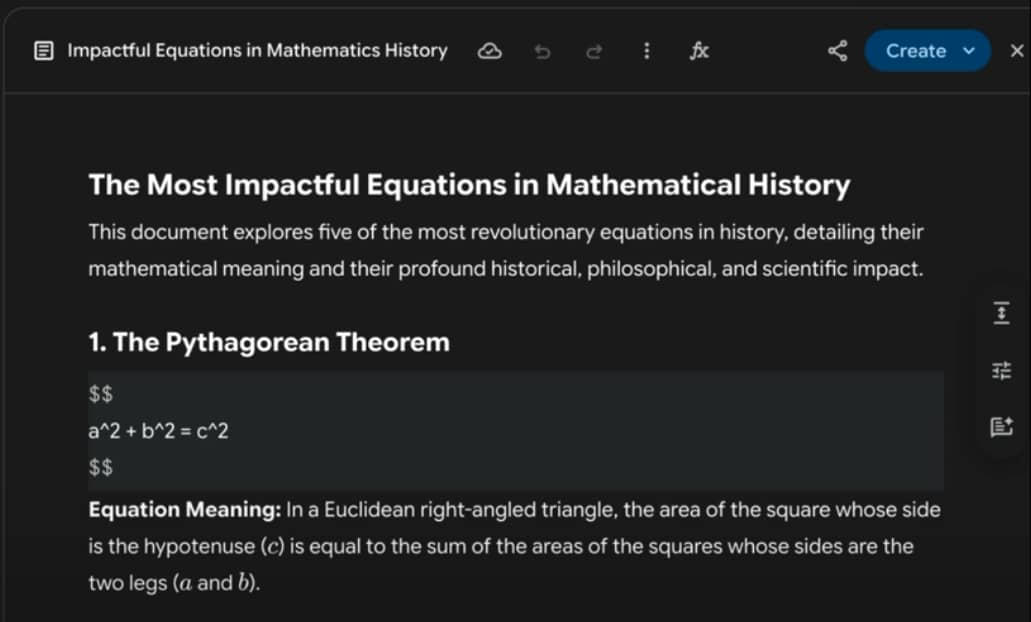Screen dimensions: 1031x622
Task: Click the cloud save status icon
Action: click(x=489, y=50)
